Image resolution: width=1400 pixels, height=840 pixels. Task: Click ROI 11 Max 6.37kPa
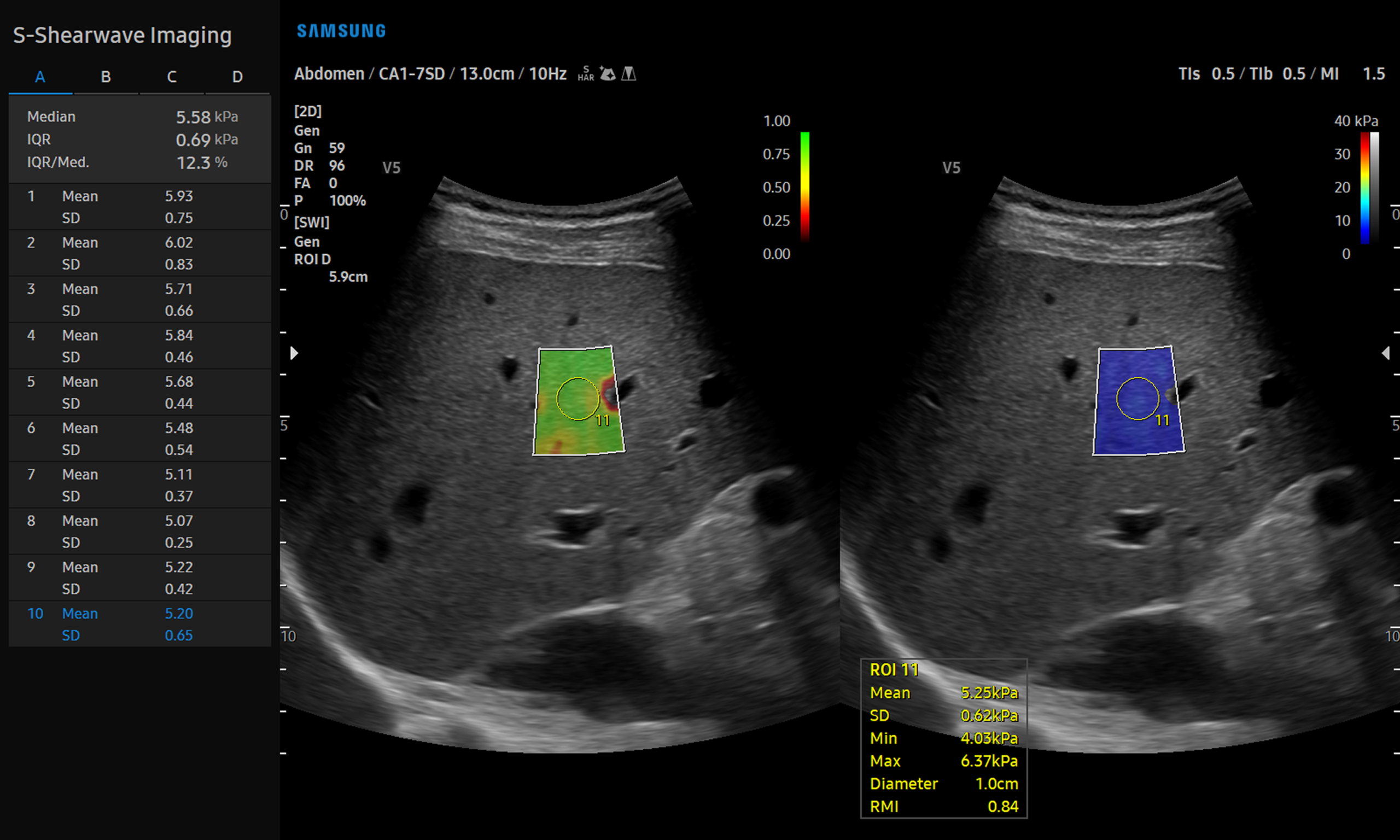coord(944,761)
